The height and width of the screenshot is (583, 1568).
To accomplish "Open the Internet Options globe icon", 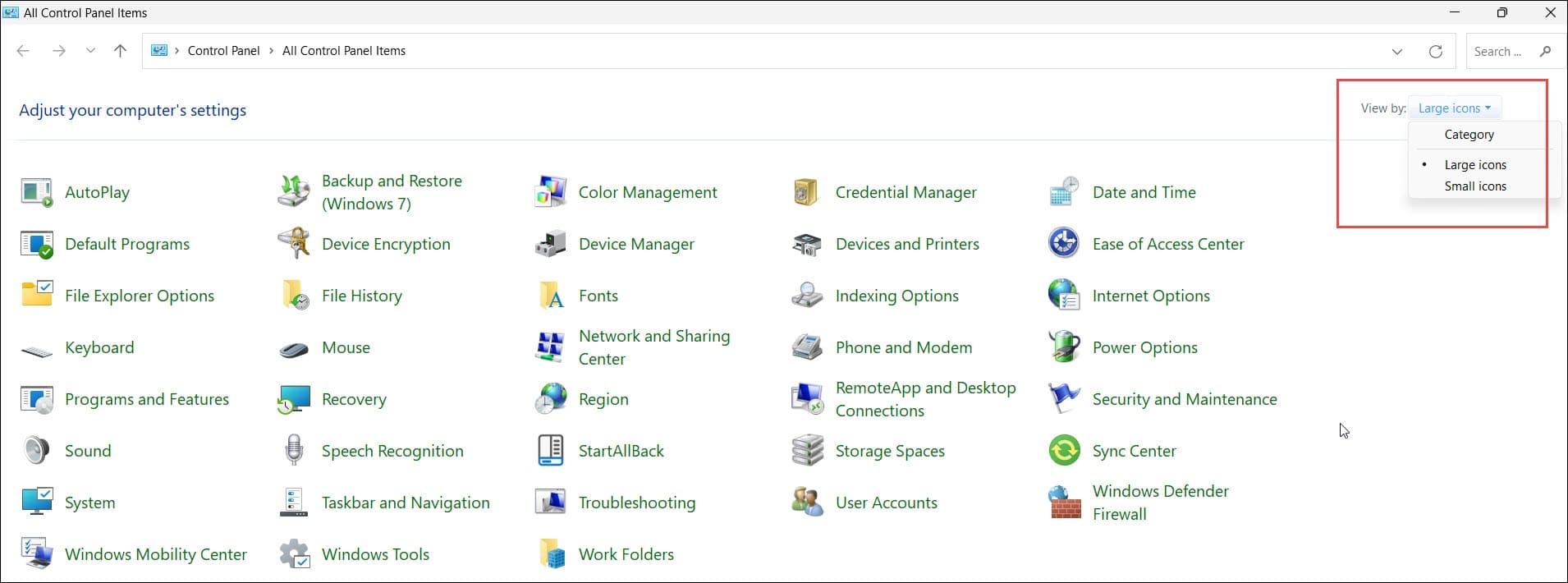I will (x=1065, y=296).
